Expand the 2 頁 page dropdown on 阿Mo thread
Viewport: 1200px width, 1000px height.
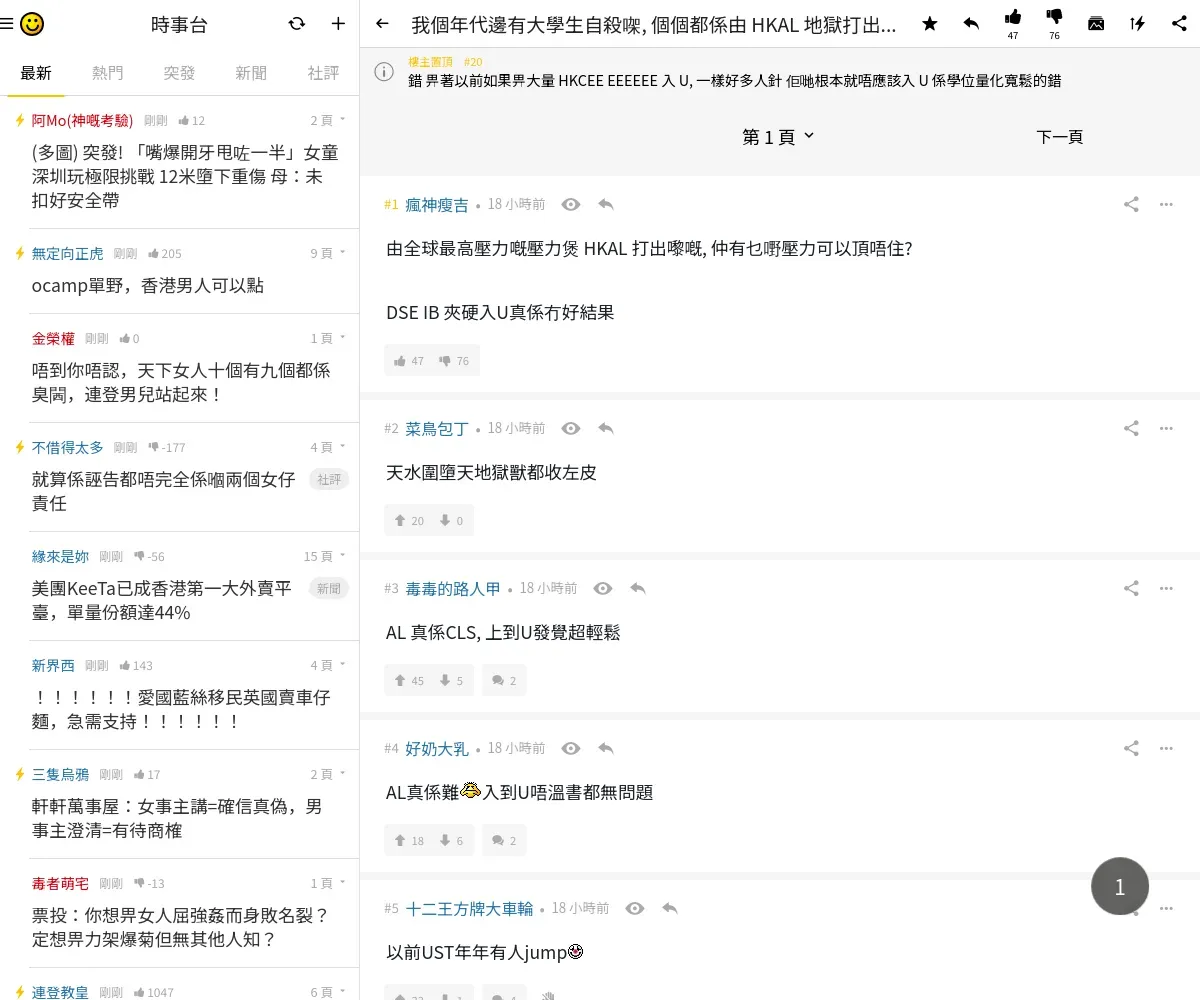(328, 120)
